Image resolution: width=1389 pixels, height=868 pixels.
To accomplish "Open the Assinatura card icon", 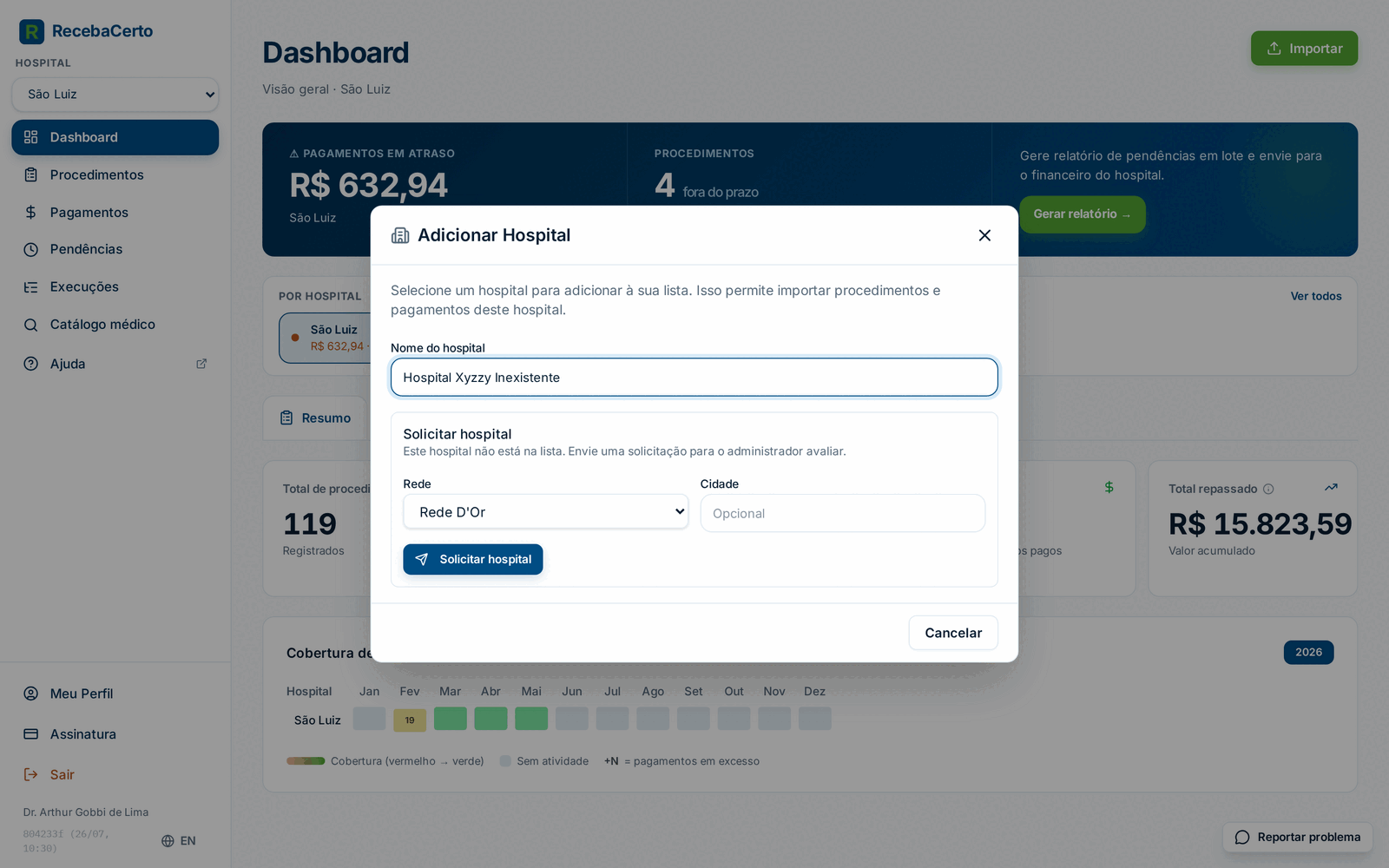I will [31, 734].
